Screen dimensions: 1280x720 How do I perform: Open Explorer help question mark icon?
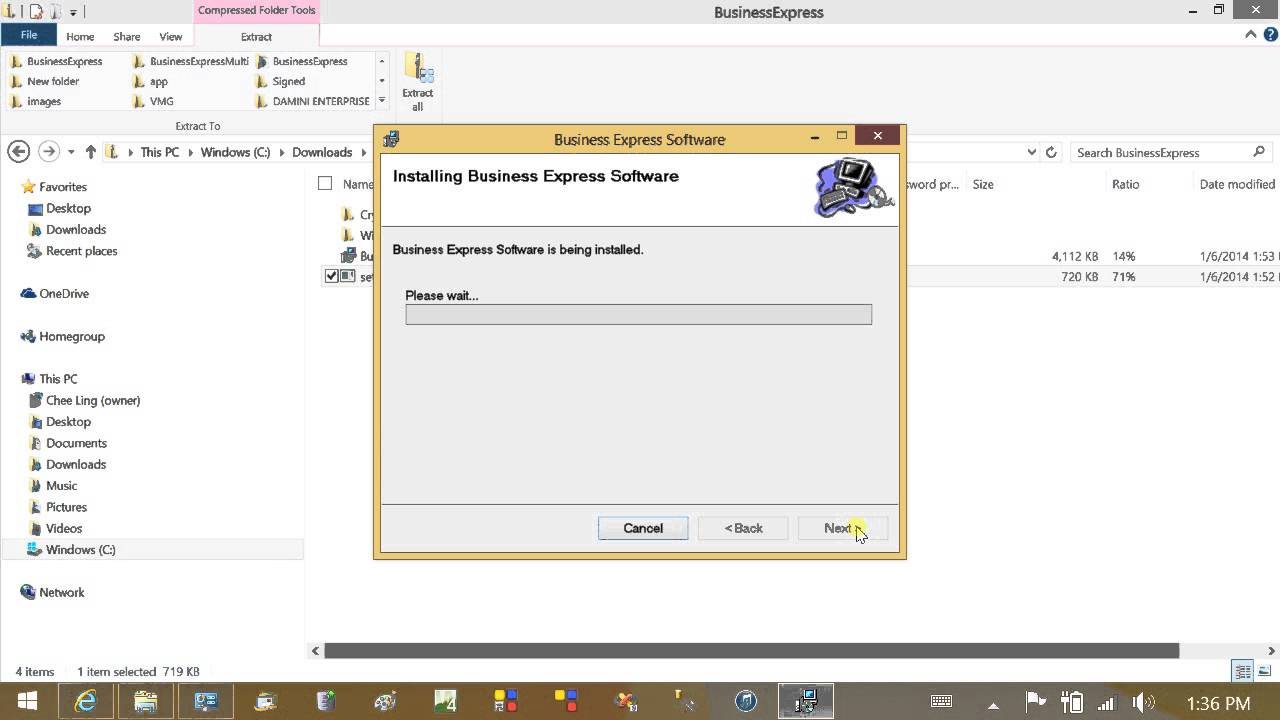tap(1268, 35)
